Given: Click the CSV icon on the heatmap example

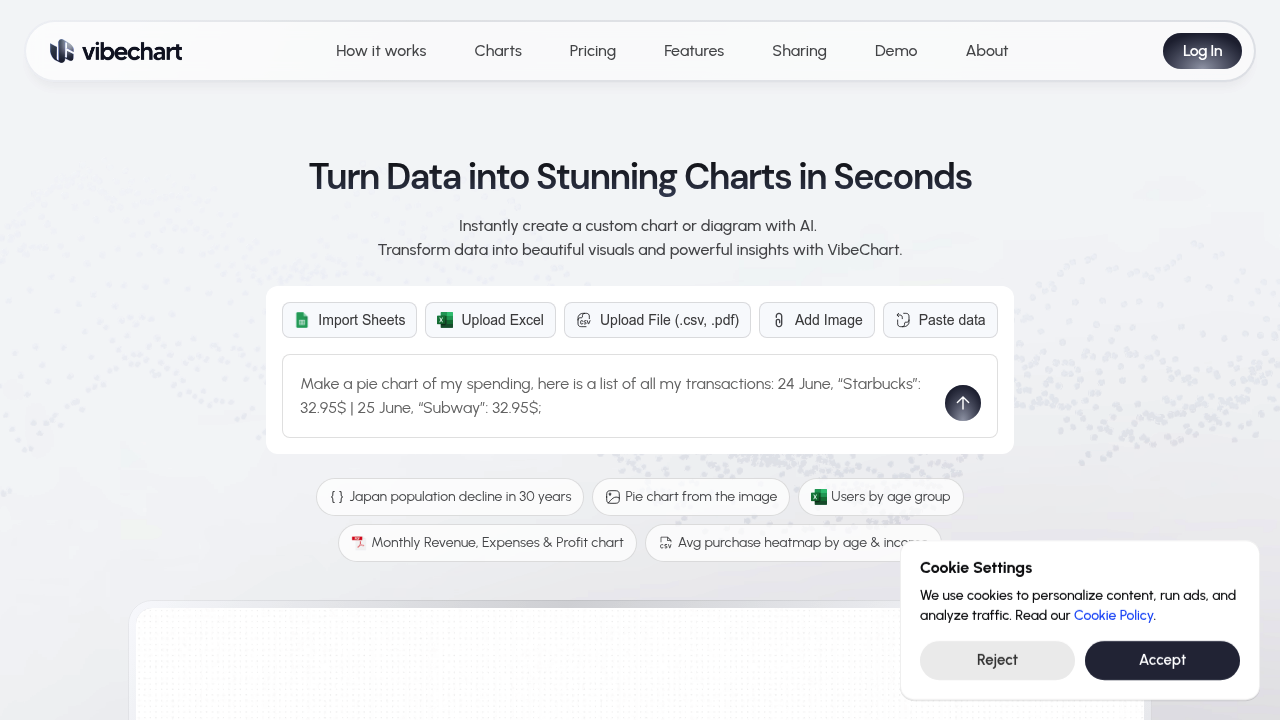Looking at the screenshot, I should tap(665, 542).
